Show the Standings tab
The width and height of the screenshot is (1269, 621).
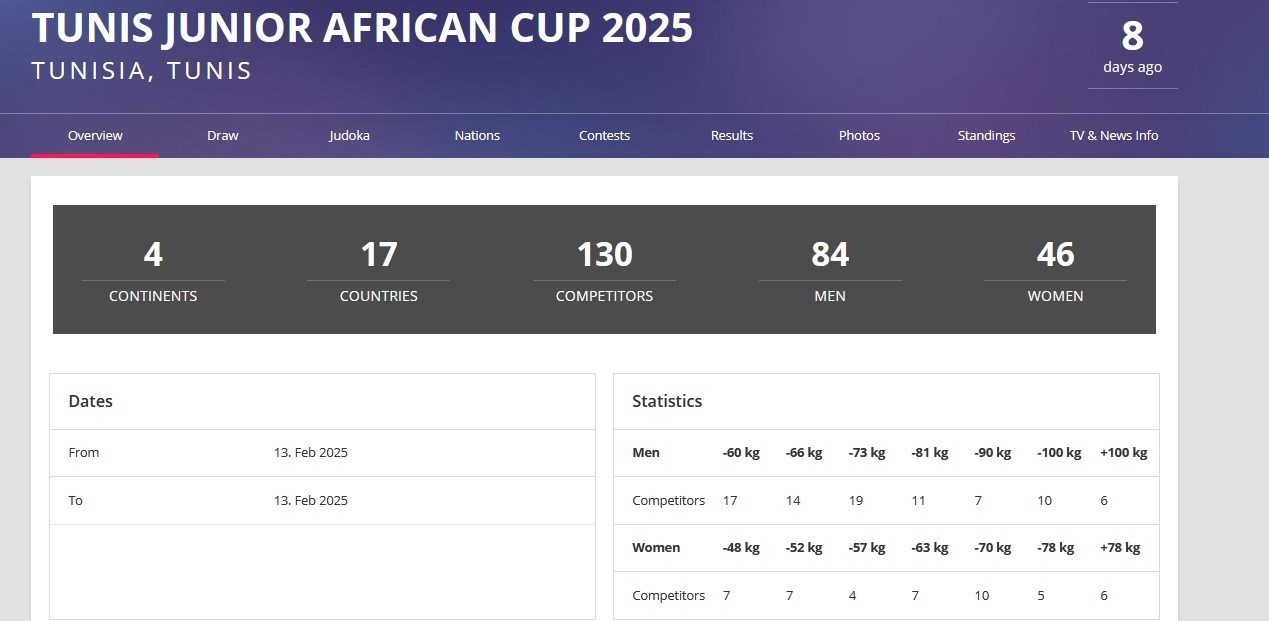click(x=986, y=136)
